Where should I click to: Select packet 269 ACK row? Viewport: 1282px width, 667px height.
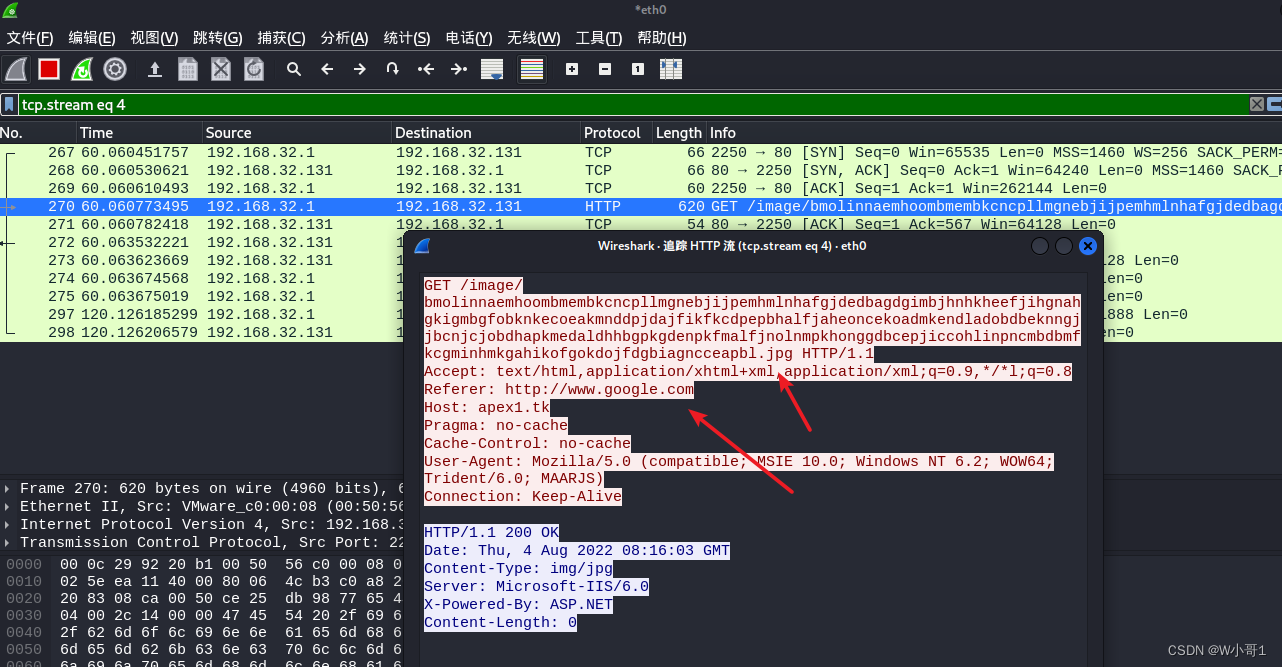(x=641, y=188)
